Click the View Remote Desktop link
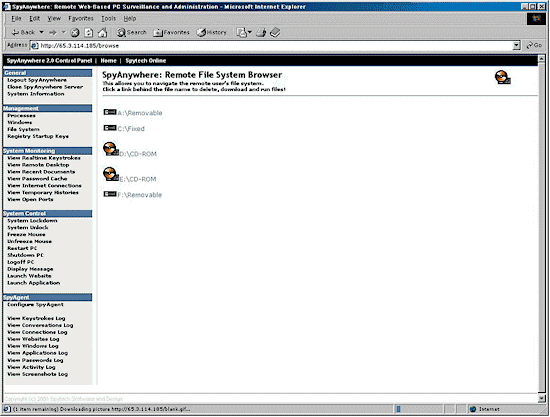Screen dimensions: 550x417 [x=38, y=165]
